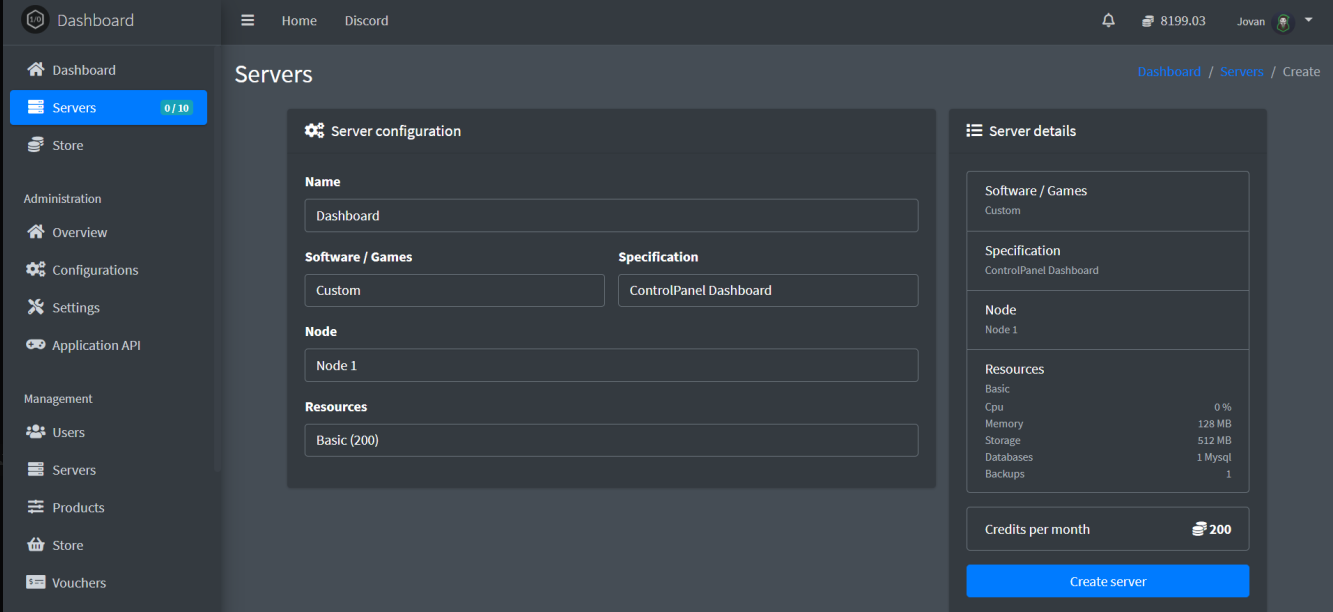Open the Vouchers management page
Screen dimensions: 1333x612
(x=80, y=582)
